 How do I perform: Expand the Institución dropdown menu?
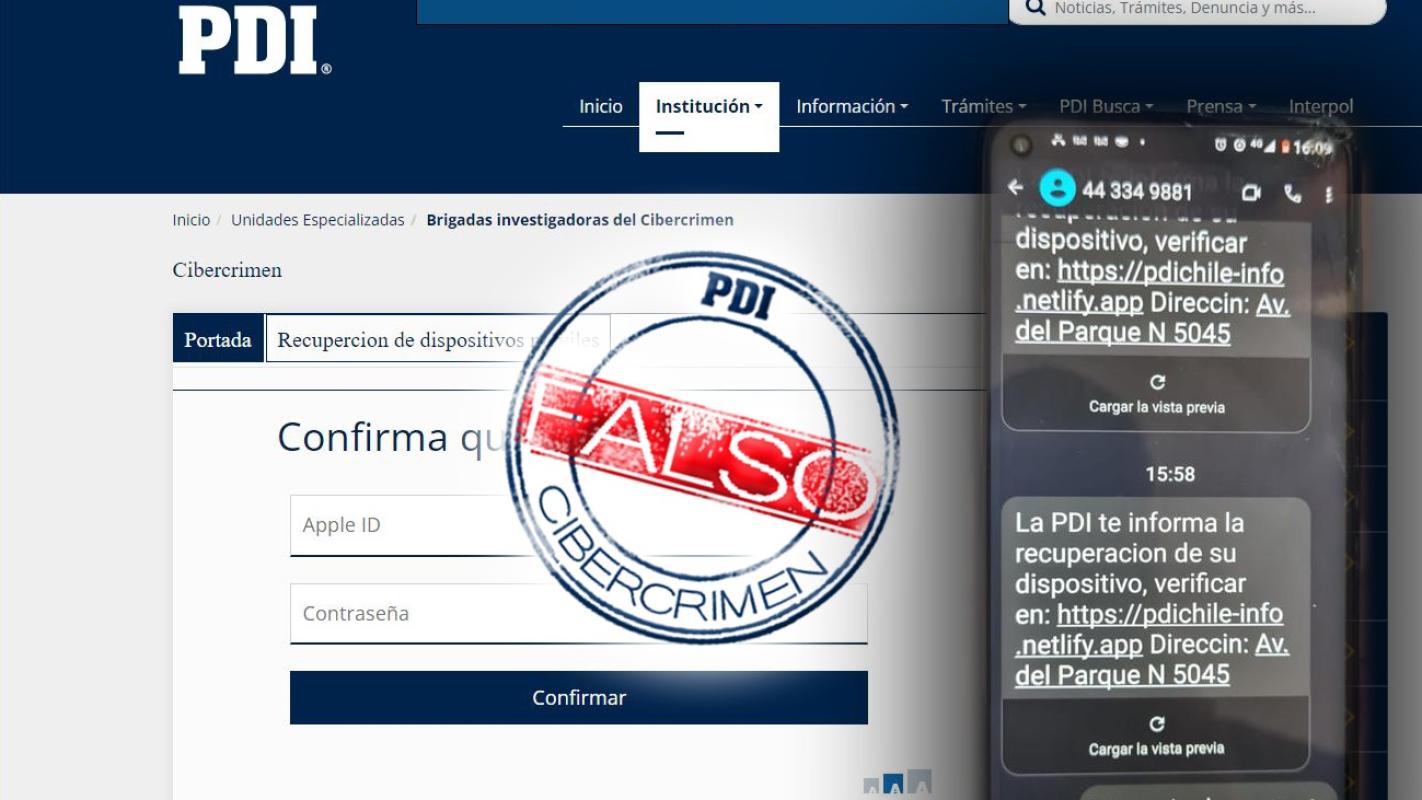(708, 106)
